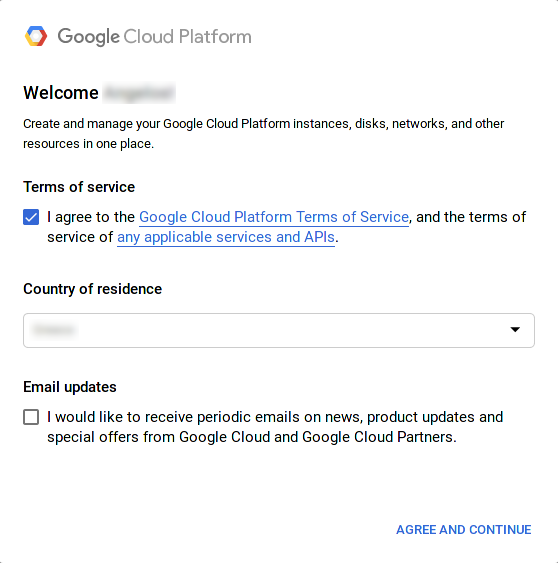
Task: Click the gray 'Cloud Platform' part of the title
Action: [x=187, y=37]
